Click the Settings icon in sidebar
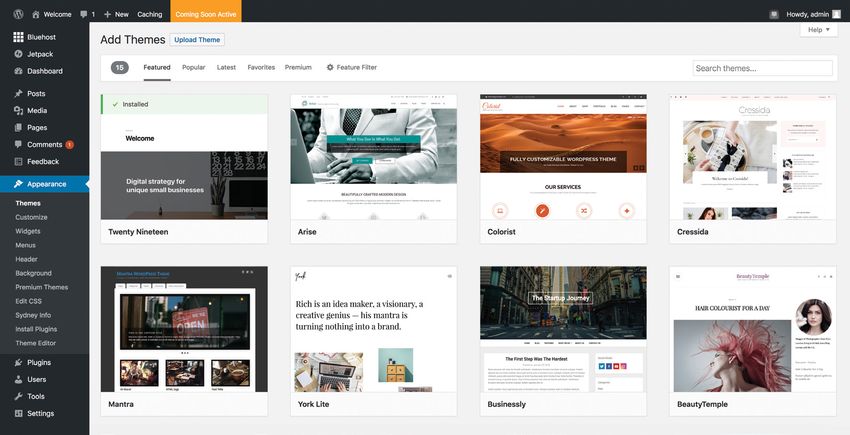The height and width of the screenshot is (435, 850). pyautogui.click(x=18, y=413)
